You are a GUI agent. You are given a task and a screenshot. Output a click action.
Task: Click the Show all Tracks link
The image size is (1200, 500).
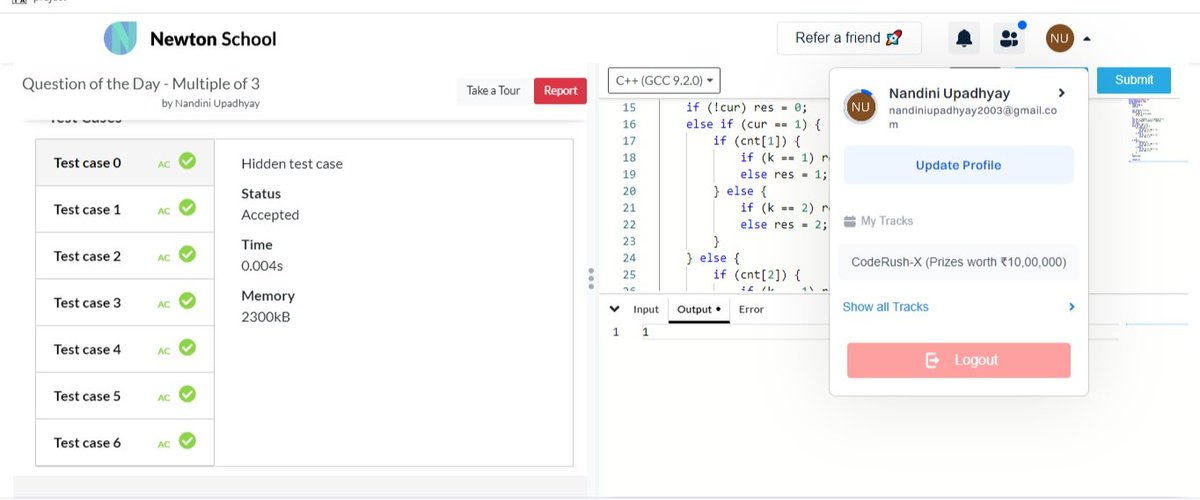tap(885, 307)
